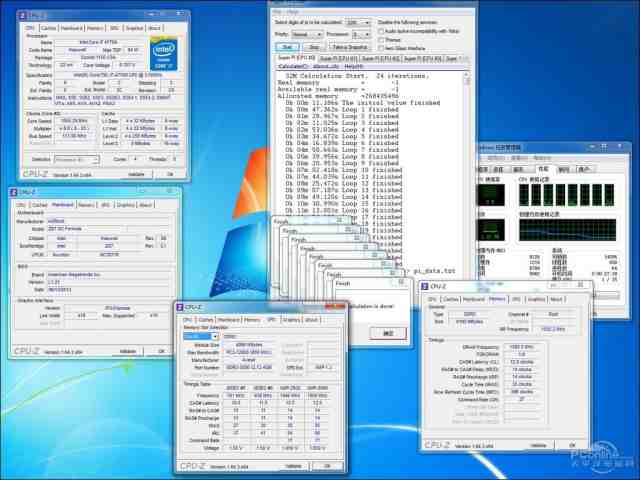Click CPU-Z title icon in Memory window
The image size is (640, 480).
coord(424,287)
